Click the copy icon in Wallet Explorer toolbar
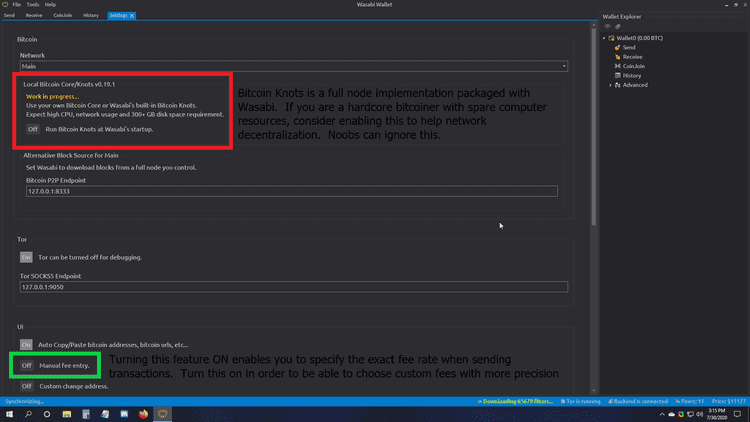 tap(618, 26)
